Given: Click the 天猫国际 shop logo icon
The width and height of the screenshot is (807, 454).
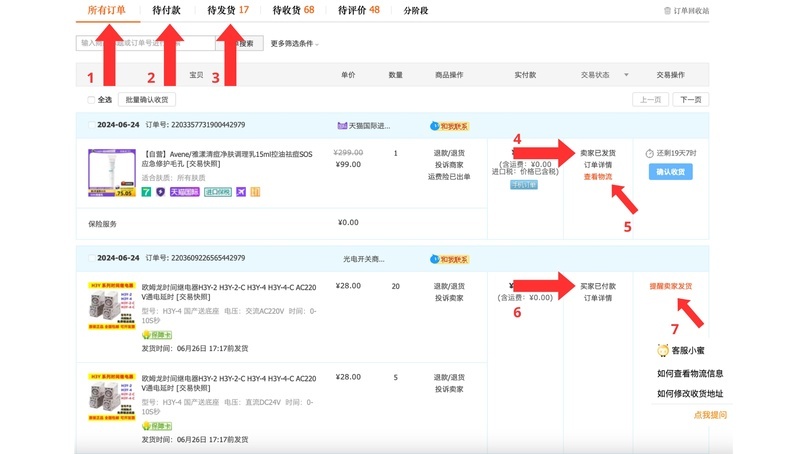Looking at the screenshot, I should click(342, 126).
